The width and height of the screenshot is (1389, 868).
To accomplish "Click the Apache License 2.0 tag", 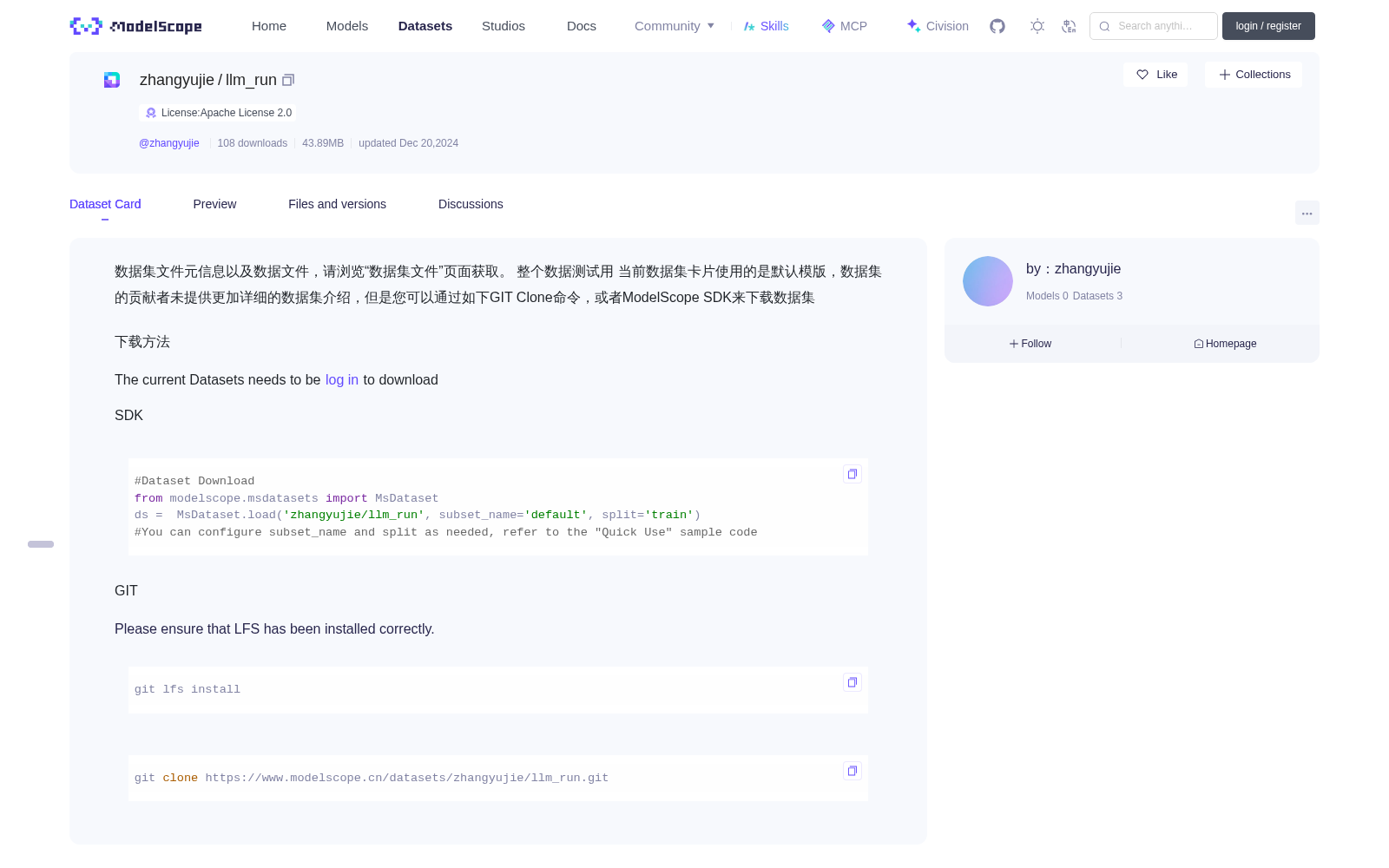I will pyautogui.click(x=218, y=113).
